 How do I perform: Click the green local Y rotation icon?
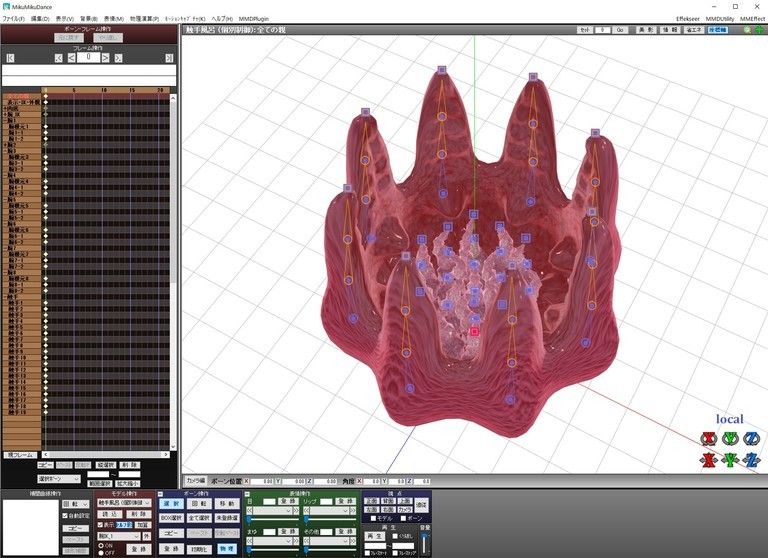tap(730, 438)
